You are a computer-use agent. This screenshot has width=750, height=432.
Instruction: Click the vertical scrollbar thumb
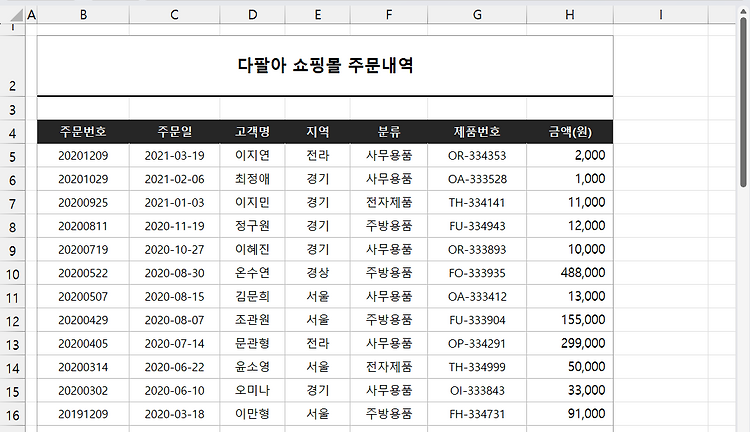(x=743, y=103)
